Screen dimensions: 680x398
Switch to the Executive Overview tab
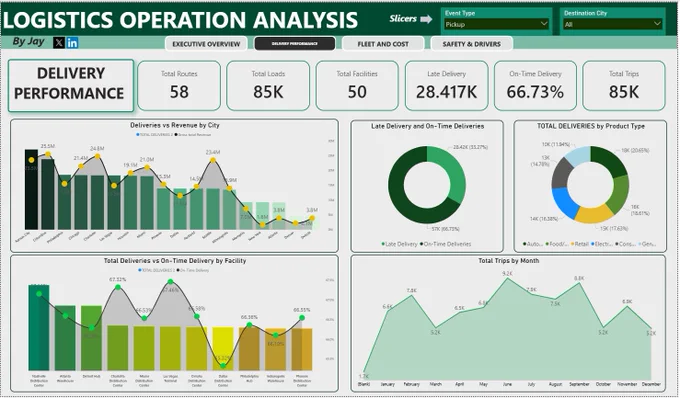pos(206,44)
